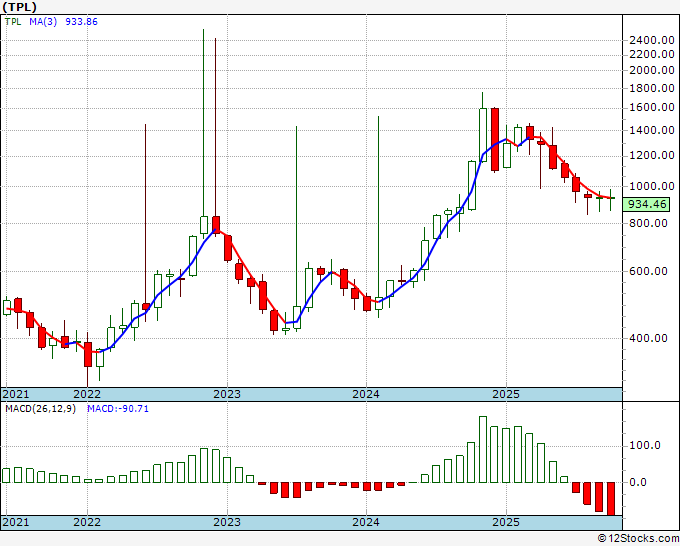The width and height of the screenshot is (680, 546).
Task: Click 2024 on the MACD timeline
Action: (x=366, y=522)
